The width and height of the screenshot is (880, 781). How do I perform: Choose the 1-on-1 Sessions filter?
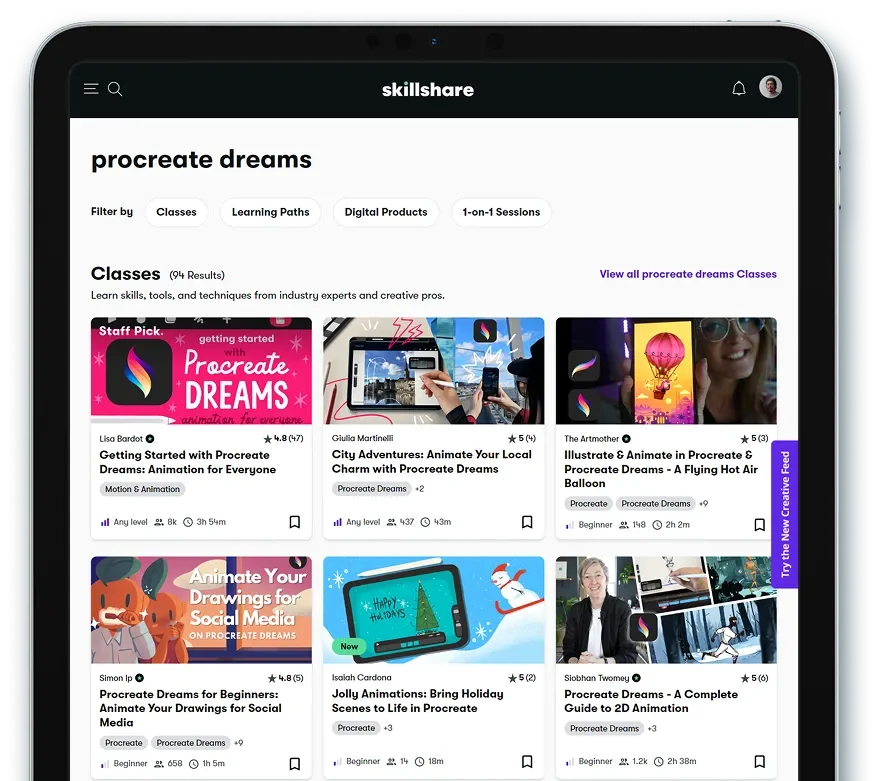tap(501, 212)
